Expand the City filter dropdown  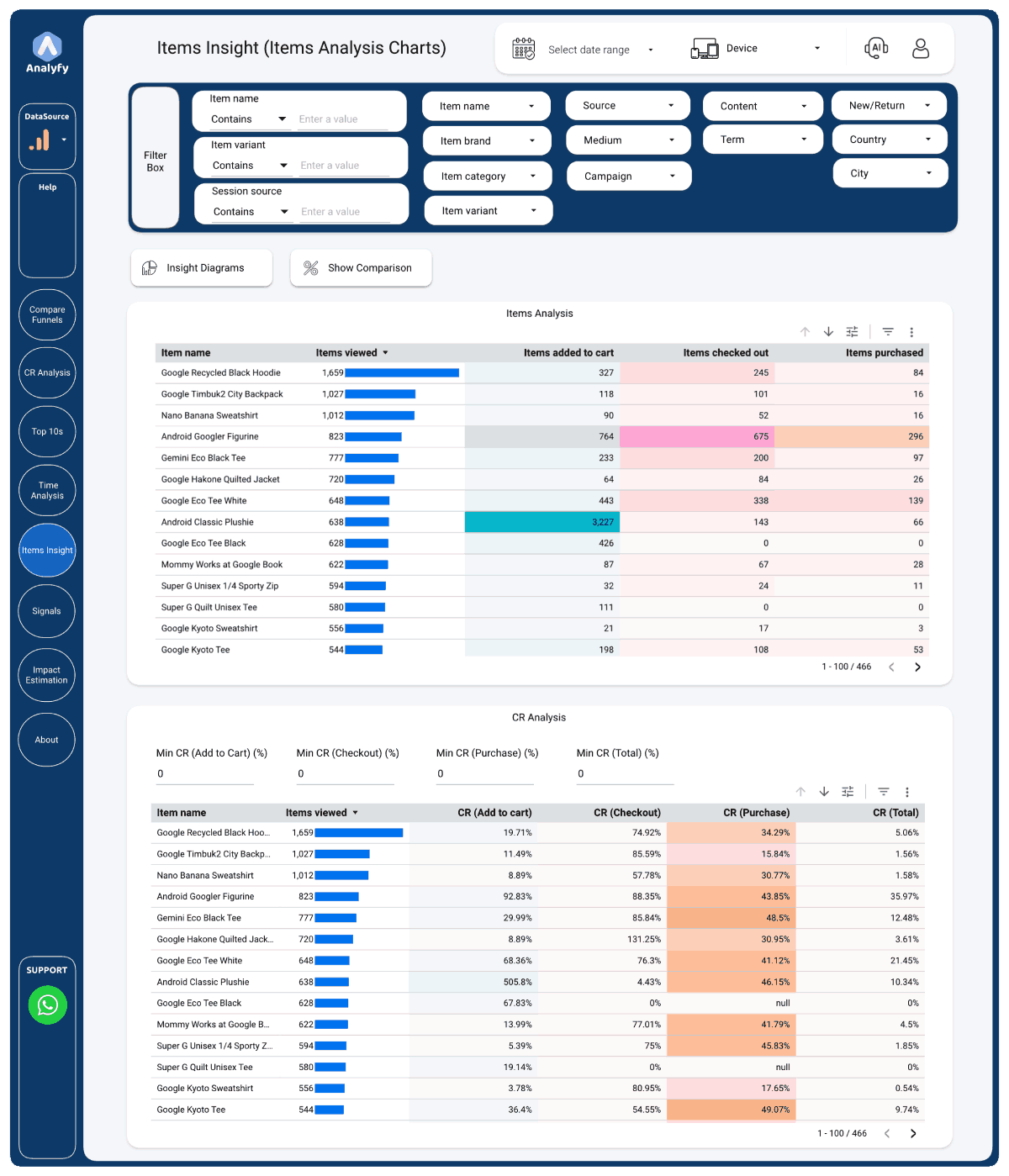tap(891, 173)
